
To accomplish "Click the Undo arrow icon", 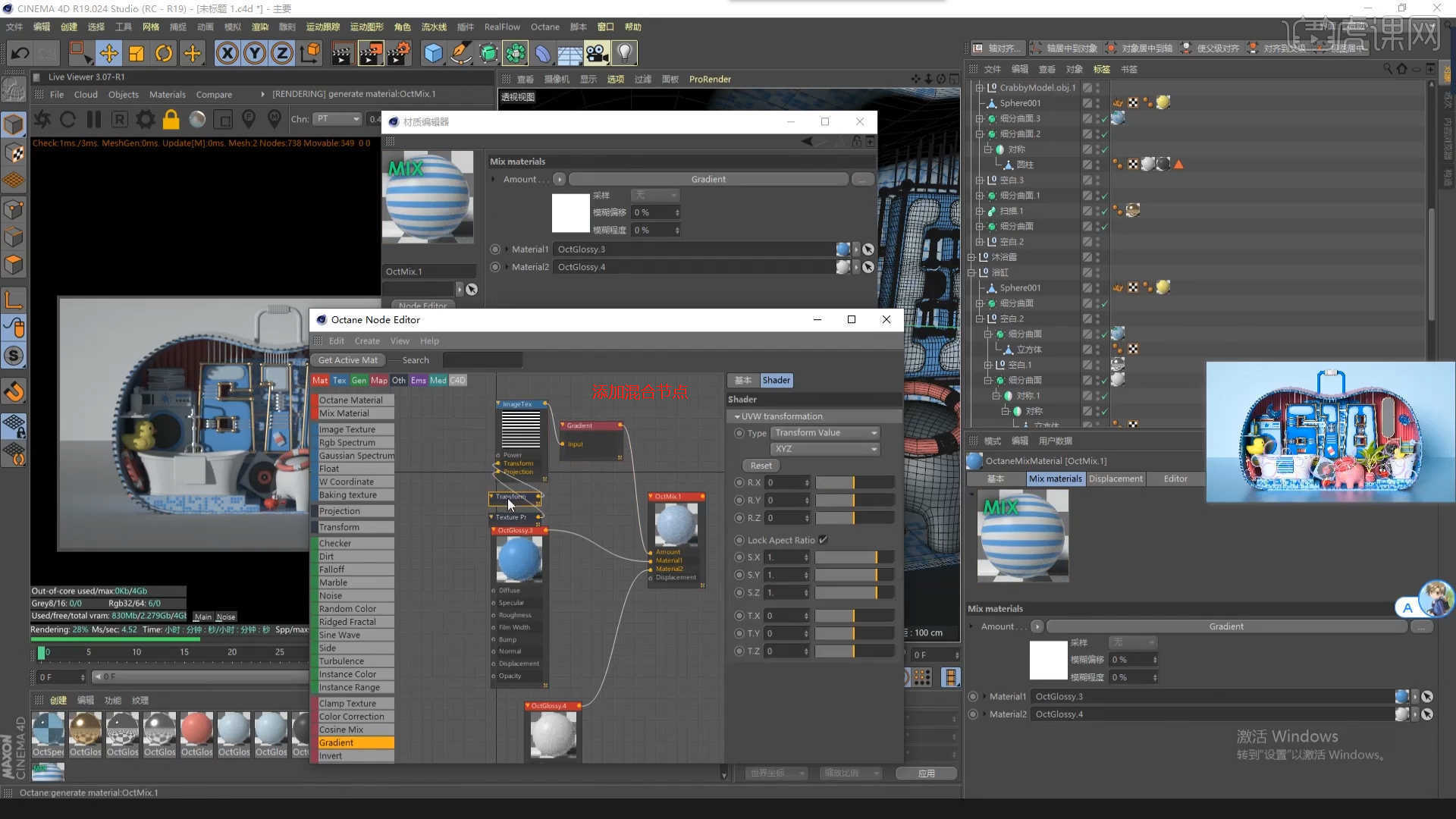I will (20, 53).
